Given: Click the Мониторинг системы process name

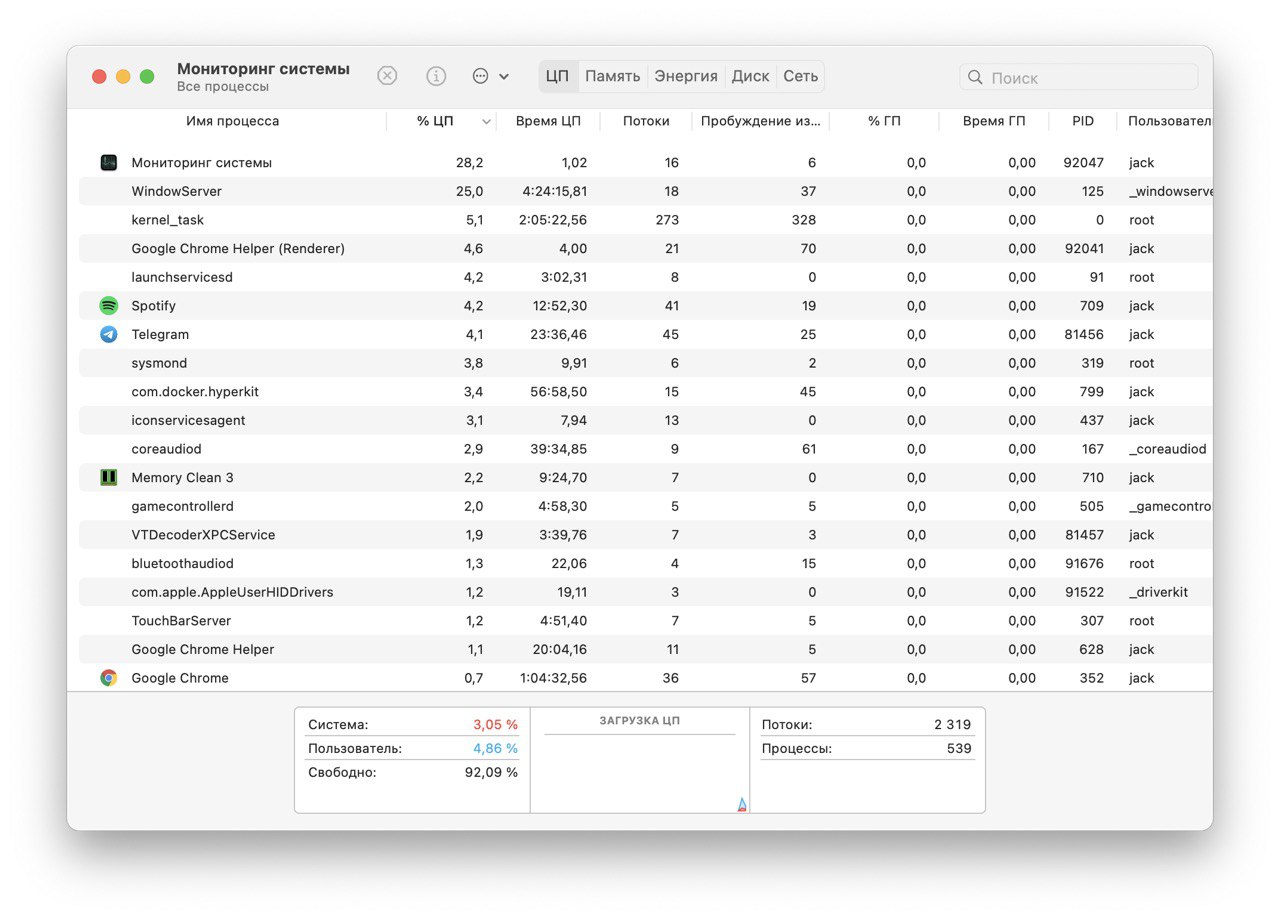Looking at the screenshot, I should [201, 163].
